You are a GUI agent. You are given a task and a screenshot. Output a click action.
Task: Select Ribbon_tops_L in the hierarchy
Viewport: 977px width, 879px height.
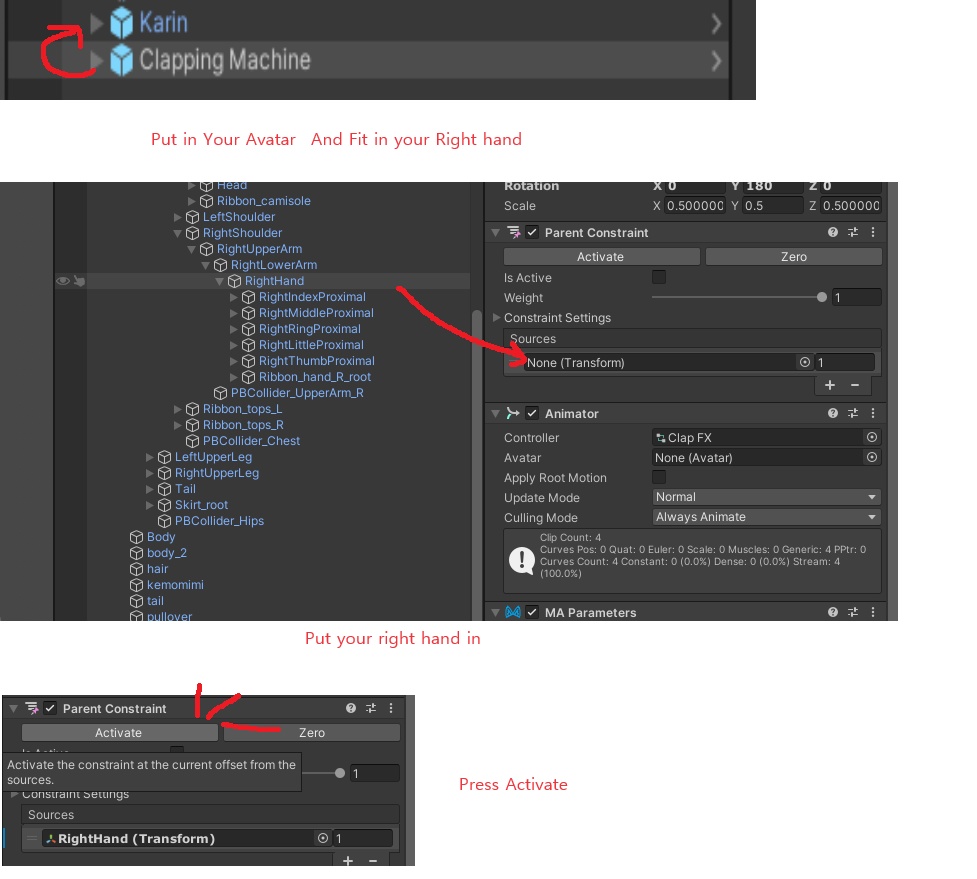[242, 409]
